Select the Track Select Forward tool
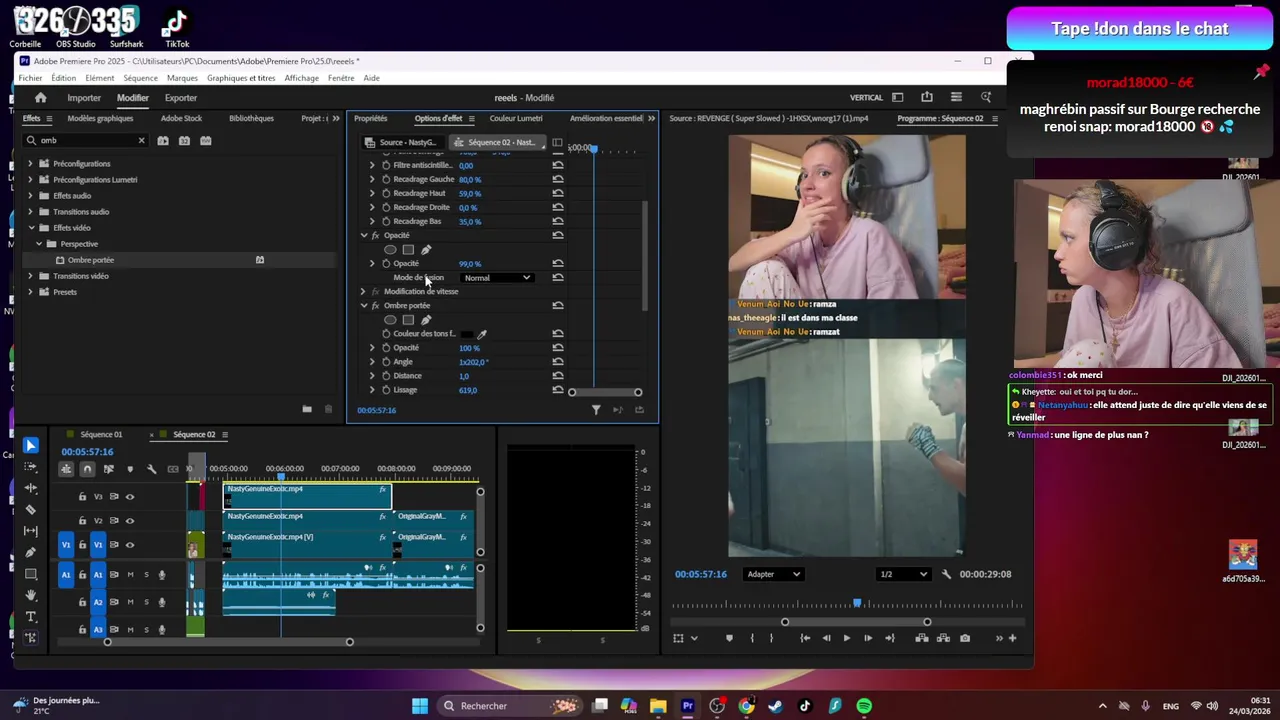This screenshot has width=1280, height=720. coord(31,467)
